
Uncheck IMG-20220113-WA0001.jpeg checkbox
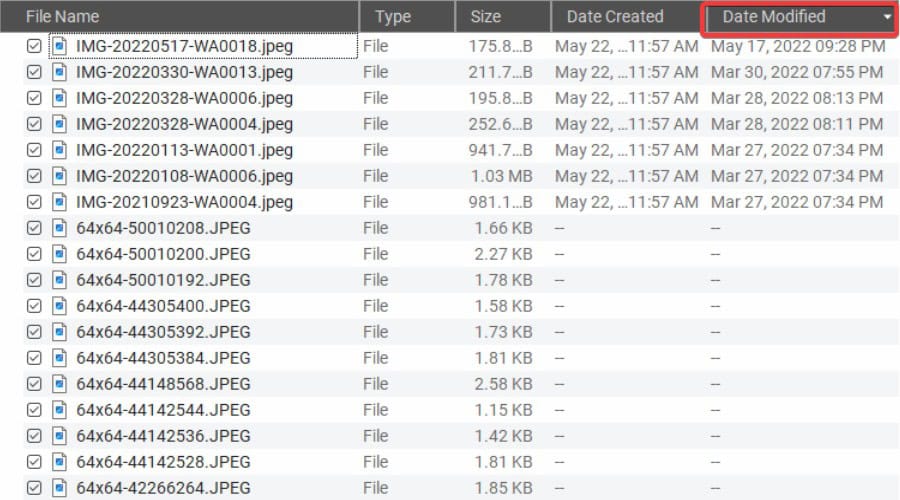pyautogui.click(x=34, y=150)
